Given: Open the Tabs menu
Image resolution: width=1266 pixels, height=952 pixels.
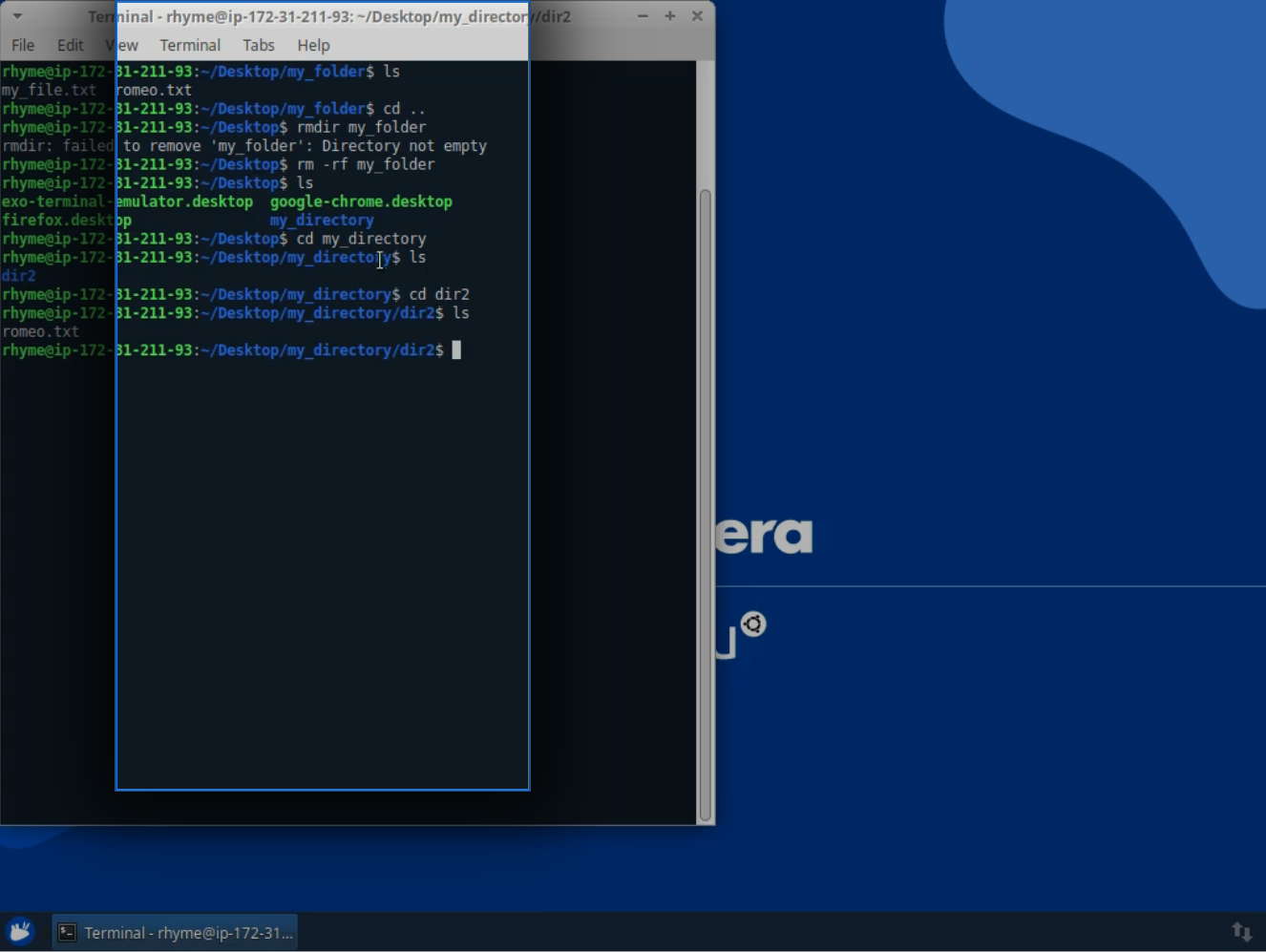Looking at the screenshot, I should click(x=258, y=45).
